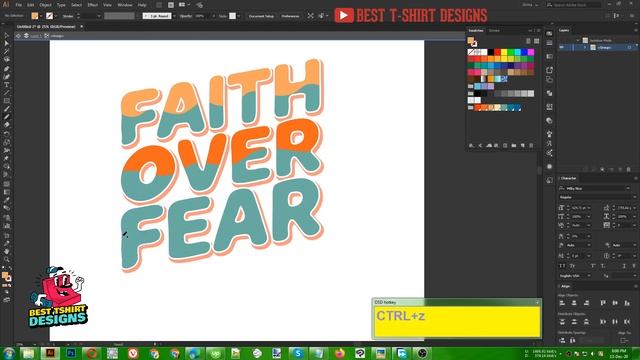Switch Swatches panel to list view
The image size is (640, 360).
point(528,41)
